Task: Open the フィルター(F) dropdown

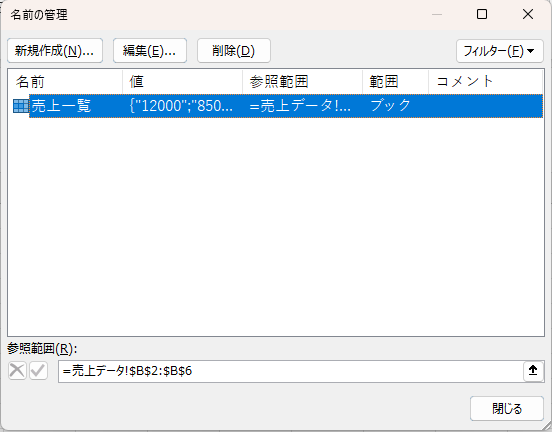Action: point(500,51)
